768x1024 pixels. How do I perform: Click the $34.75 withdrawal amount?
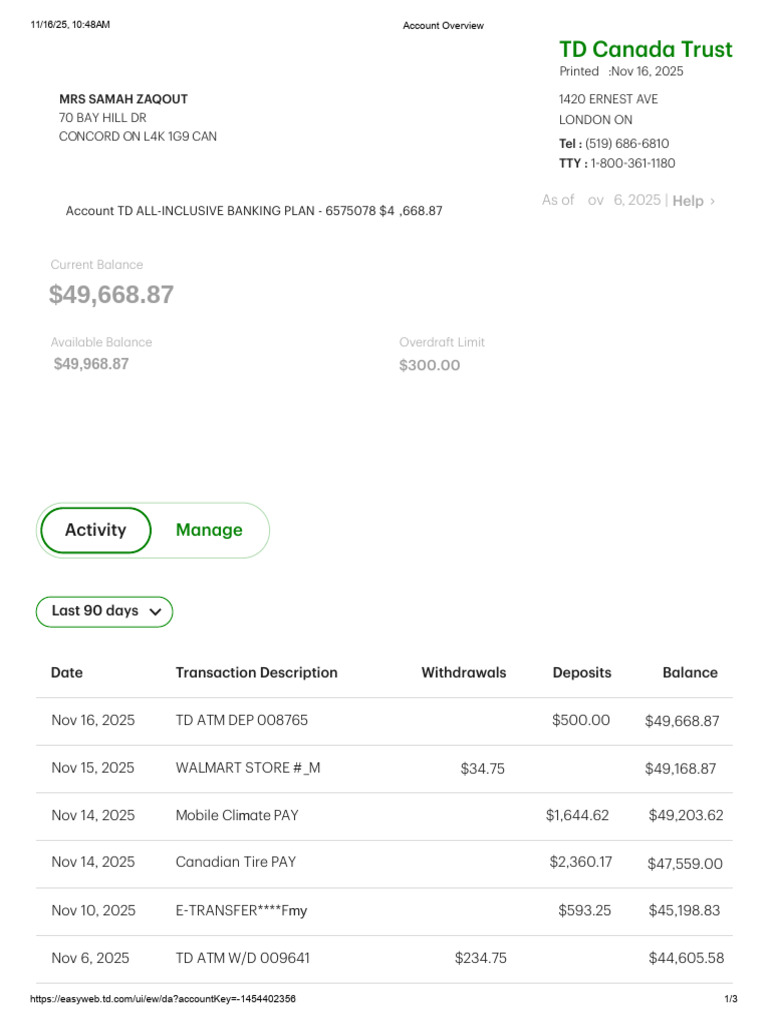[x=483, y=769]
